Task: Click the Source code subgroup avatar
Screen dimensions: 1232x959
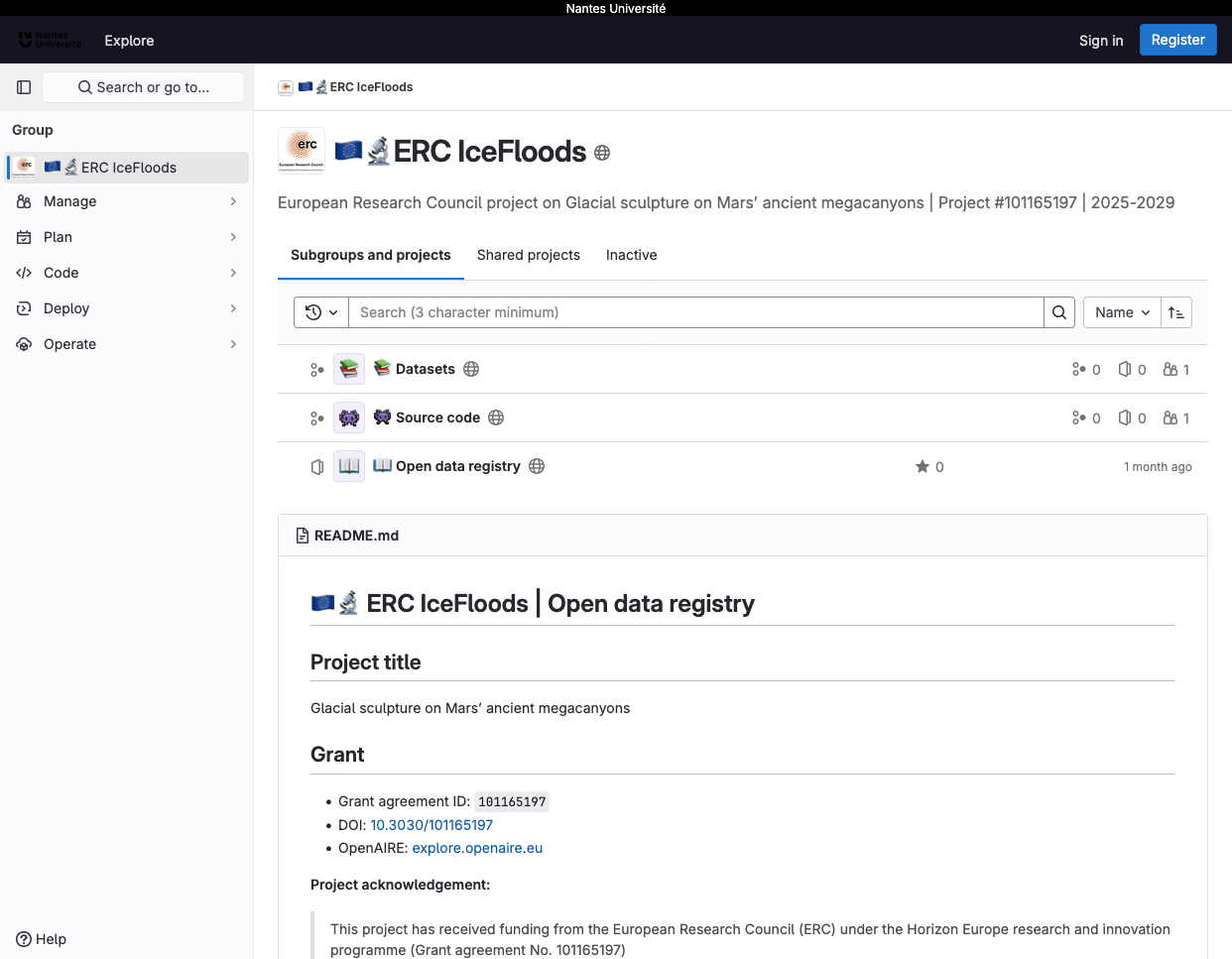Action: coord(349,418)
